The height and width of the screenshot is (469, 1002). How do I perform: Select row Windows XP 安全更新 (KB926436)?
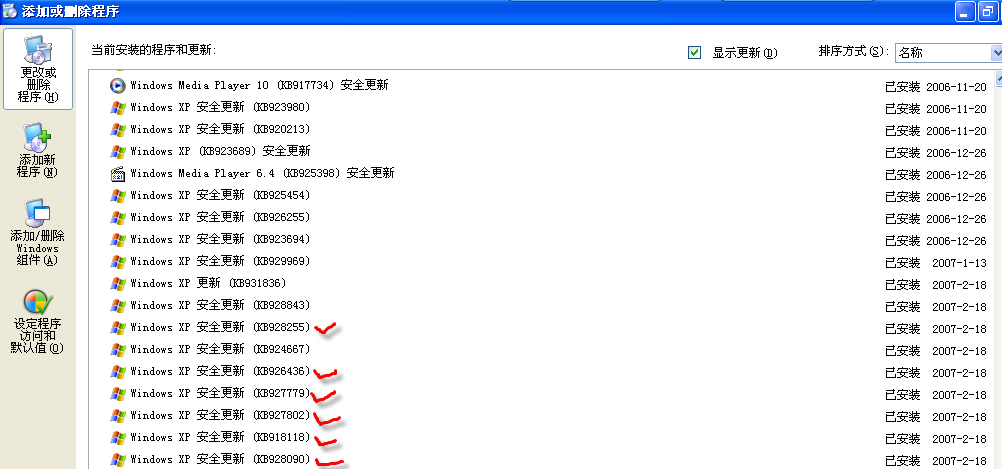pos(548,371)
